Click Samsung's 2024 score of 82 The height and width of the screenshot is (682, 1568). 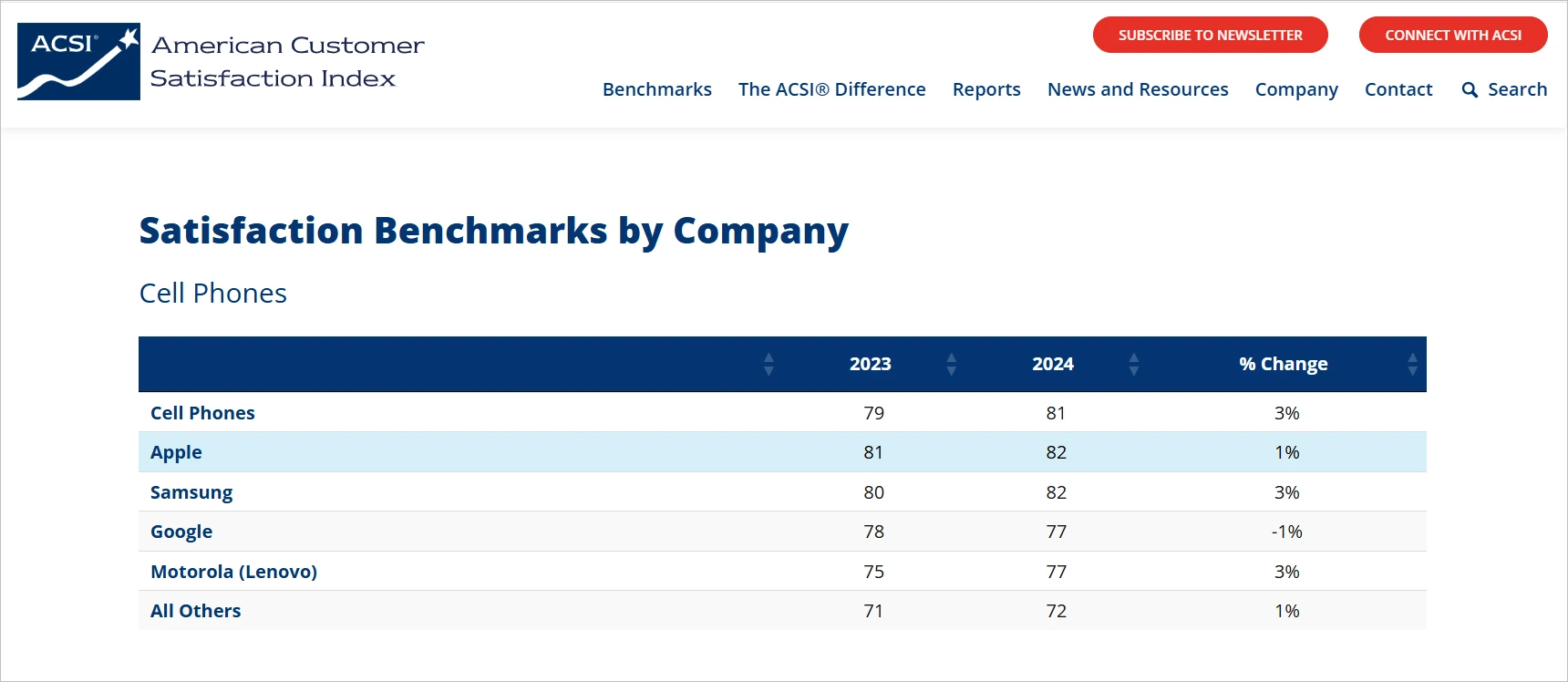[1056, 492]
